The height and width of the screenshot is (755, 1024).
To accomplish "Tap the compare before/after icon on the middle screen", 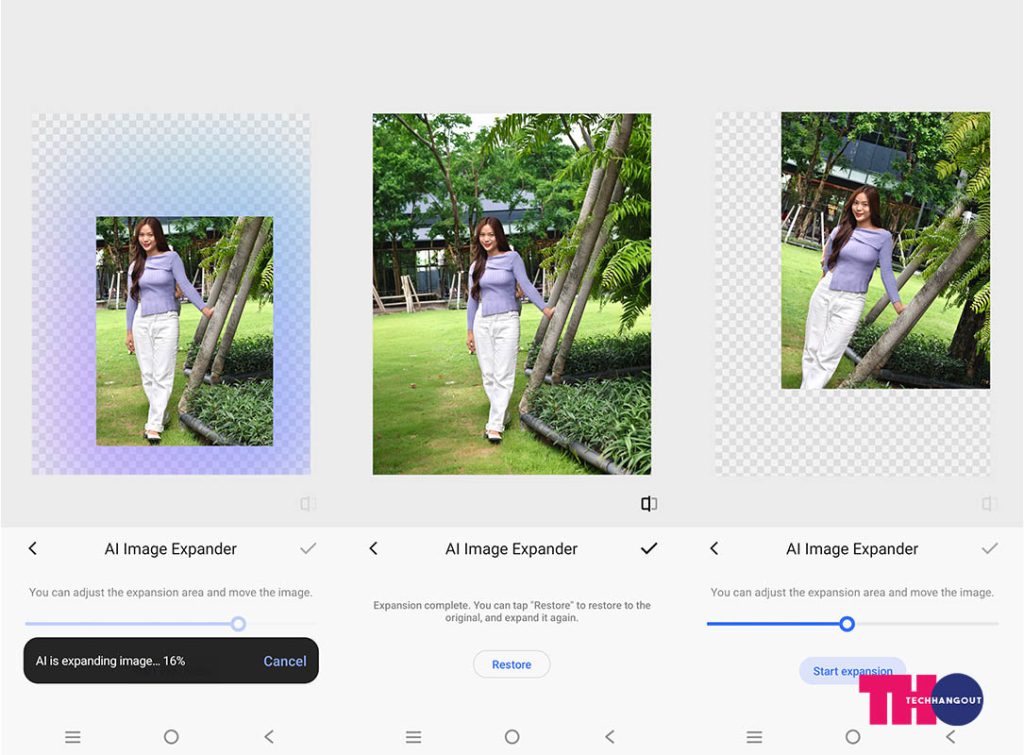I will pyautogui.click(x=648, y=504).
